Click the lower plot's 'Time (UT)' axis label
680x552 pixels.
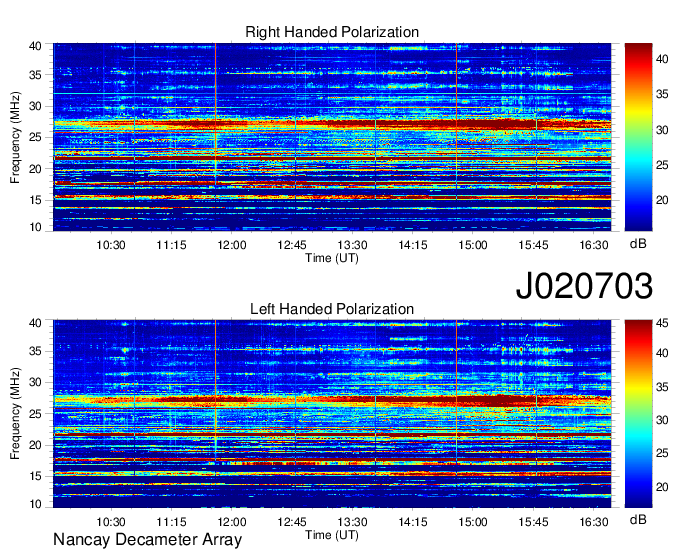332,535
